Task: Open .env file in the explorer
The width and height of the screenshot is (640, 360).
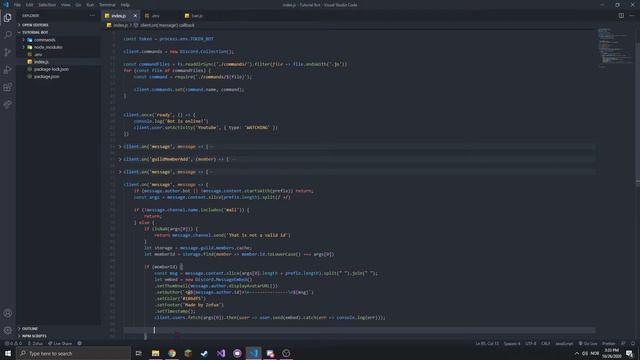Action: (38, 54)
